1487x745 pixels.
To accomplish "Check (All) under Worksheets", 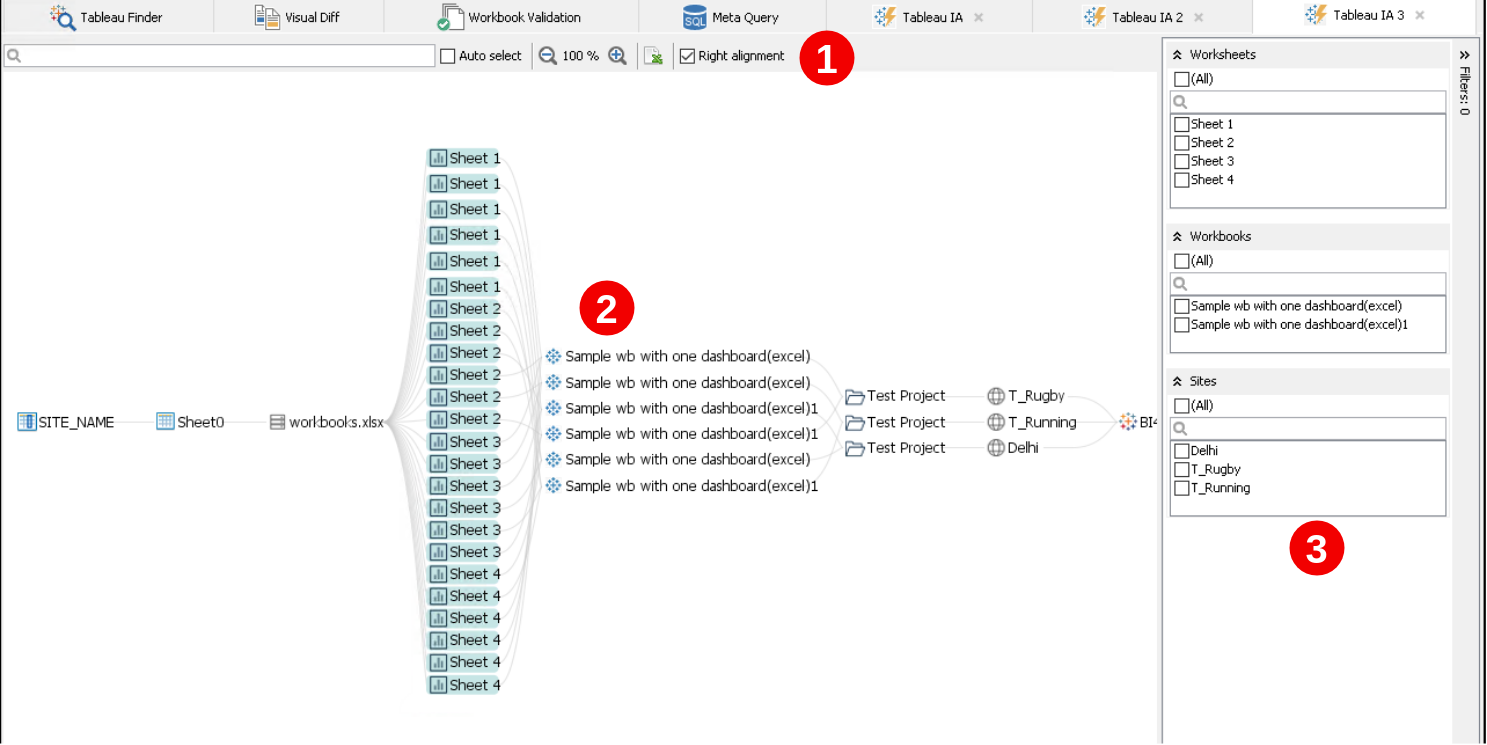I will coord(1181,79).
